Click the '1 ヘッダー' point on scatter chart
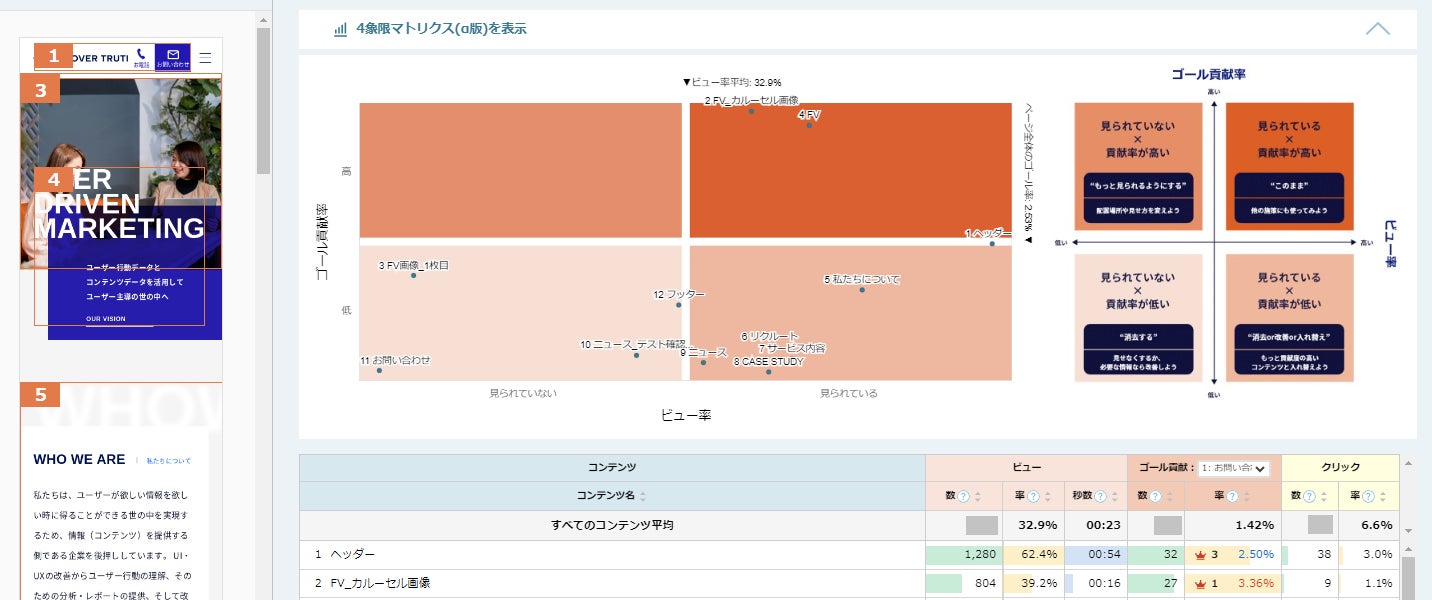This screenshot has height=600, width=1432. point(992,243)
